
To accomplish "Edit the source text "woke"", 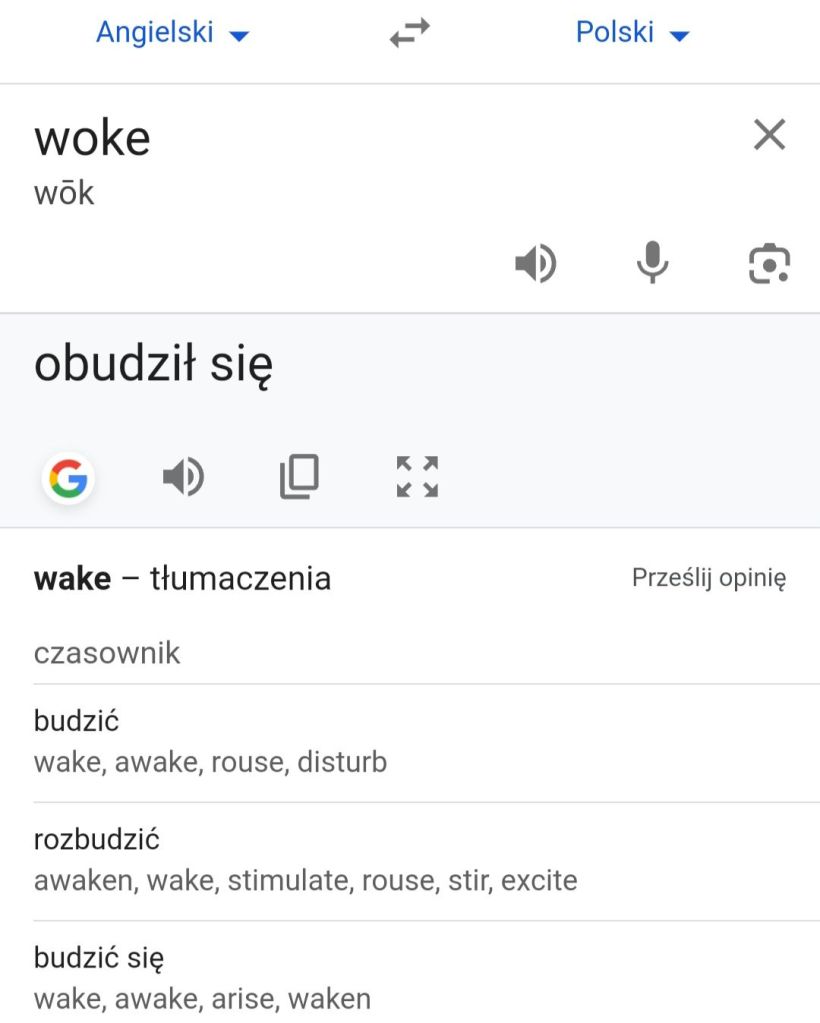I will (93, 137).
